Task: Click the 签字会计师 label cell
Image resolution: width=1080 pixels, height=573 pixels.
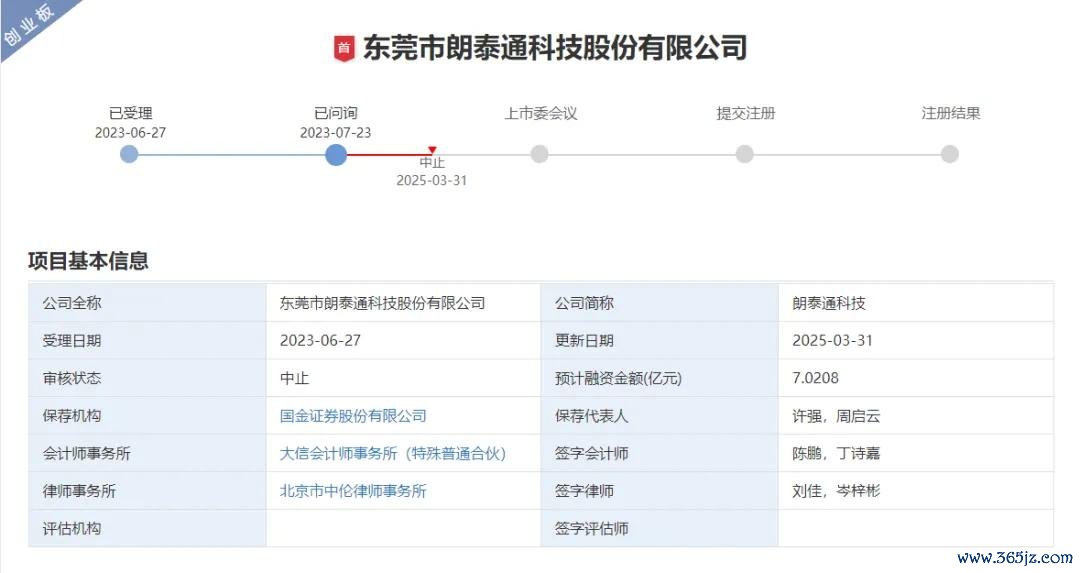Action: coord(660,453)
